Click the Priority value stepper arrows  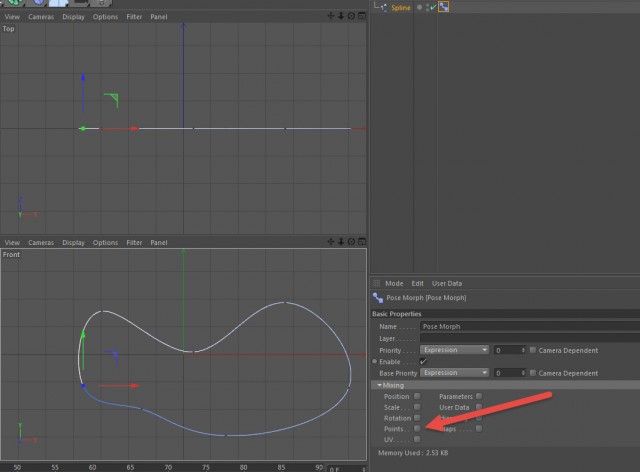(523, 350)
